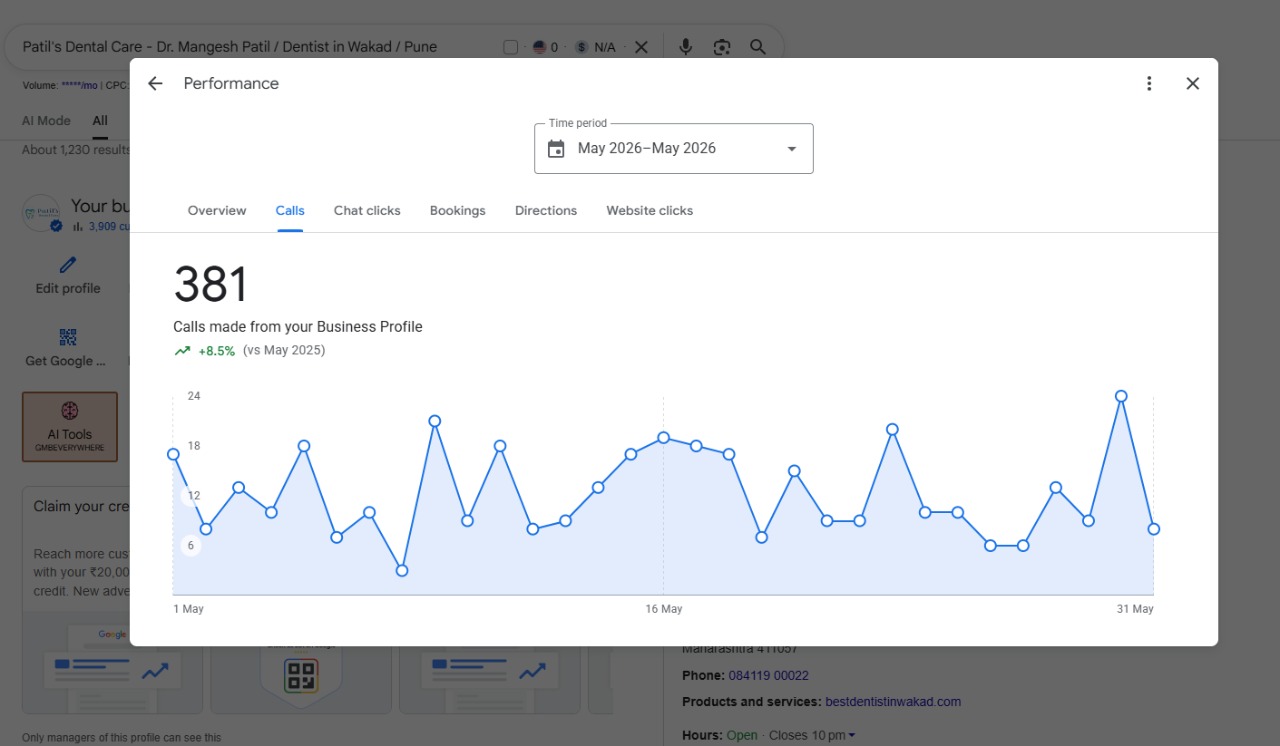The image size is (1280, 746).
Task: Click Edit profile pencil icon
Action: [x=68, y=265]
